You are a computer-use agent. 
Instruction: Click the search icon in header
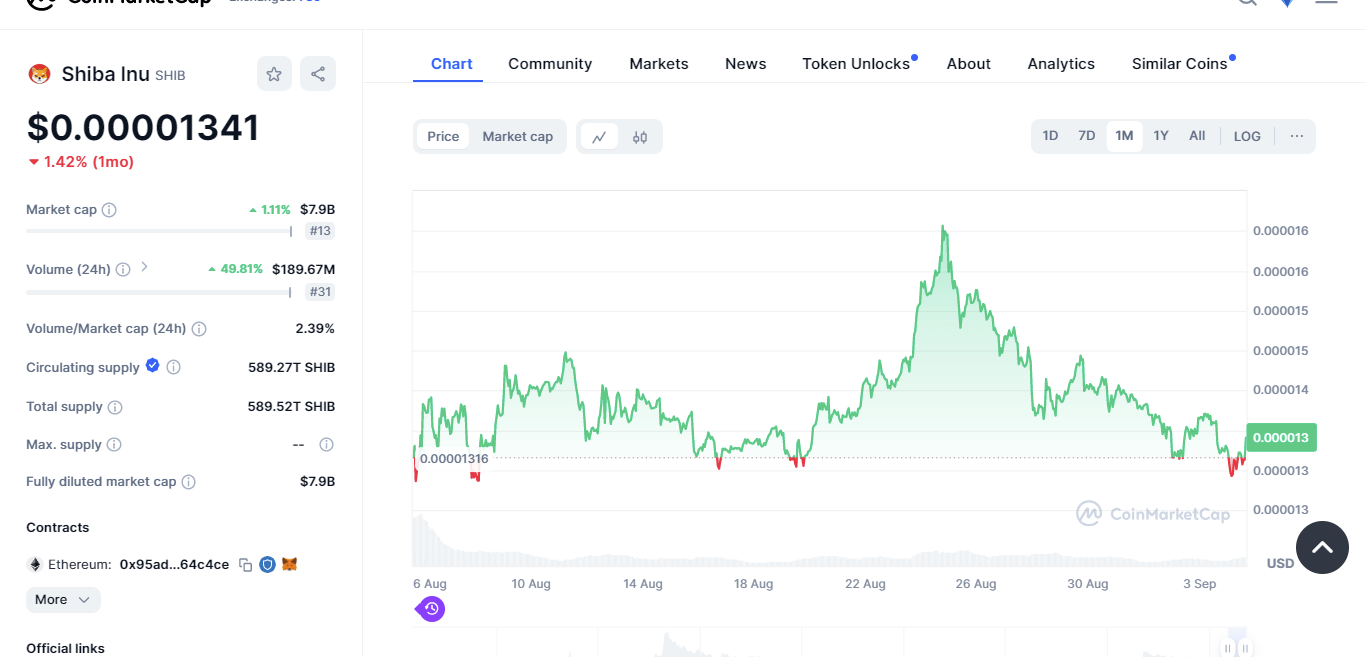point(1247,3)
